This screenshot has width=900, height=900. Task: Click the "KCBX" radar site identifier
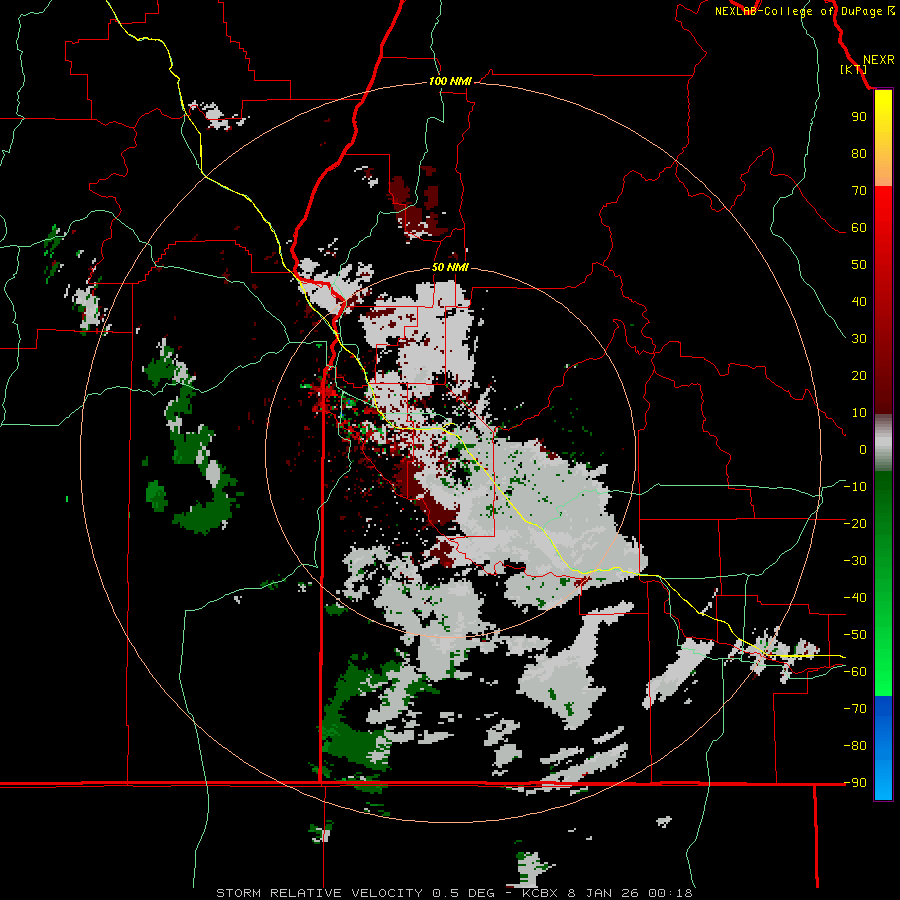(540, 893)
